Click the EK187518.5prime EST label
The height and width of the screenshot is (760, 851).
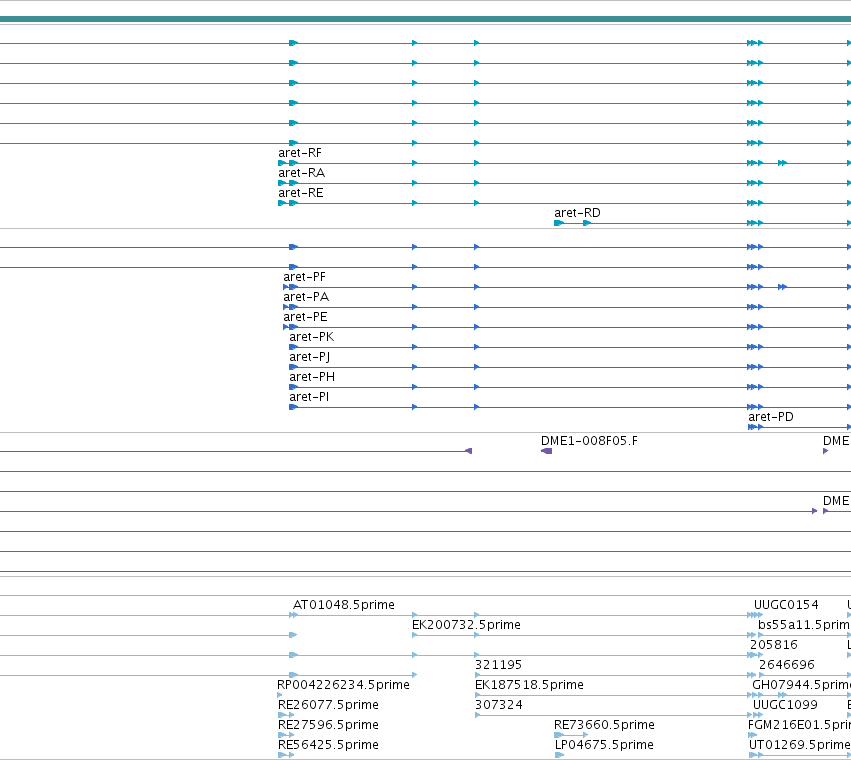point(529,685)
